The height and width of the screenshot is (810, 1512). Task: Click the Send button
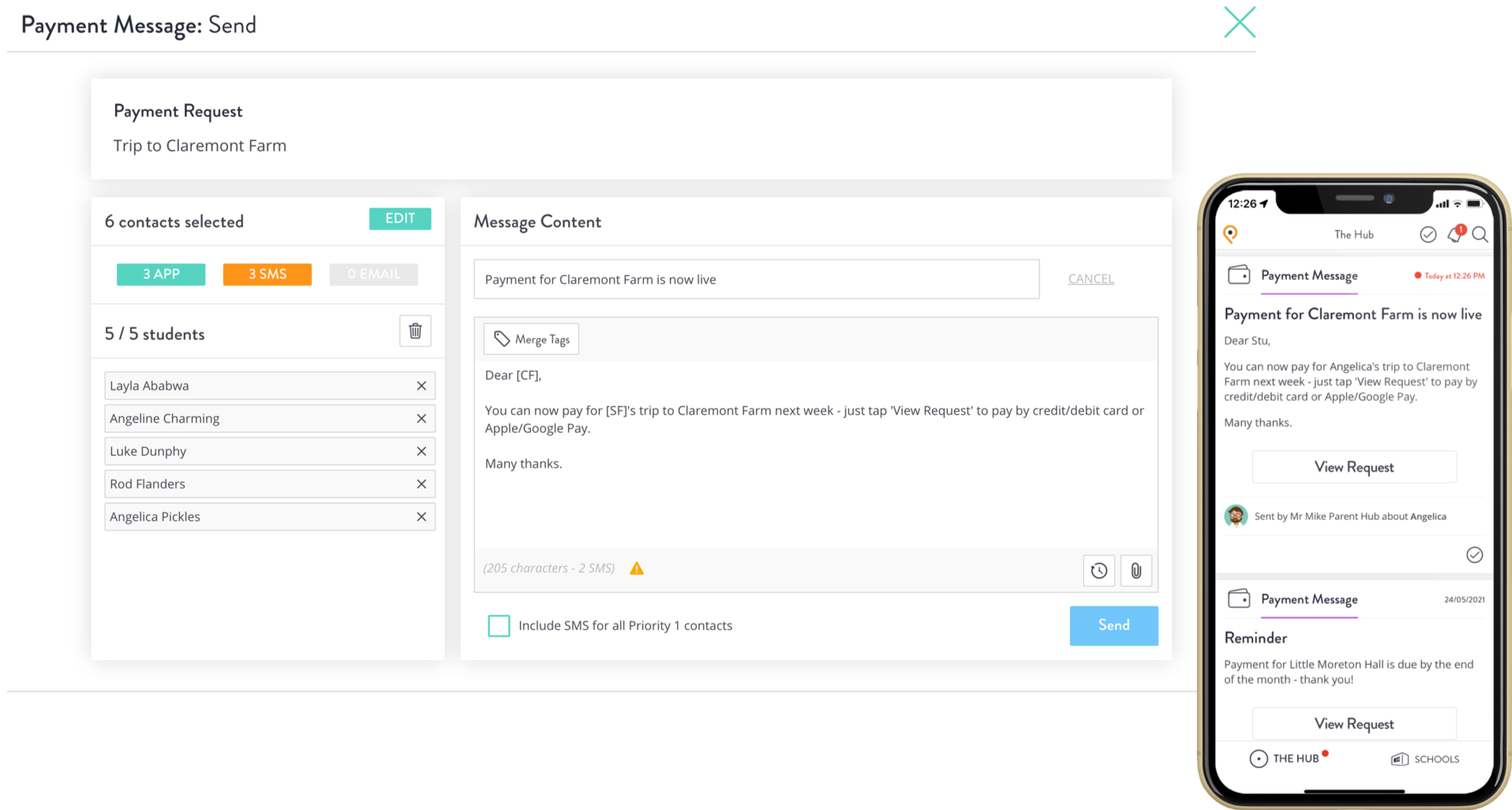(x=1113, y=625)
